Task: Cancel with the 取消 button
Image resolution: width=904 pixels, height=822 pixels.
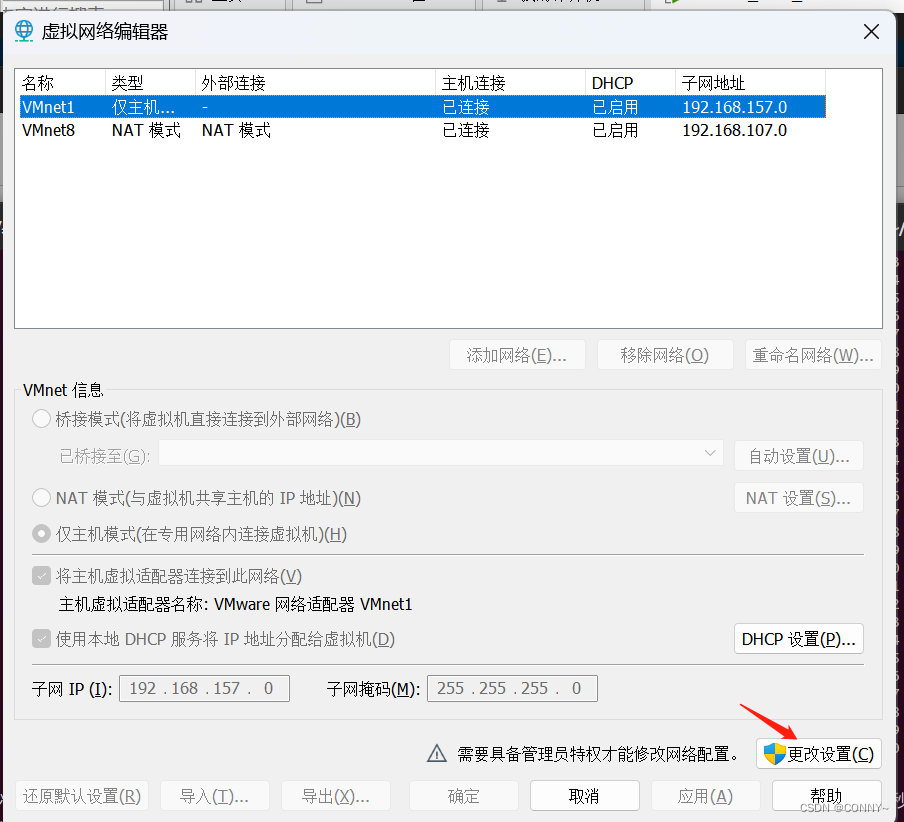Action: pos(585,796)
